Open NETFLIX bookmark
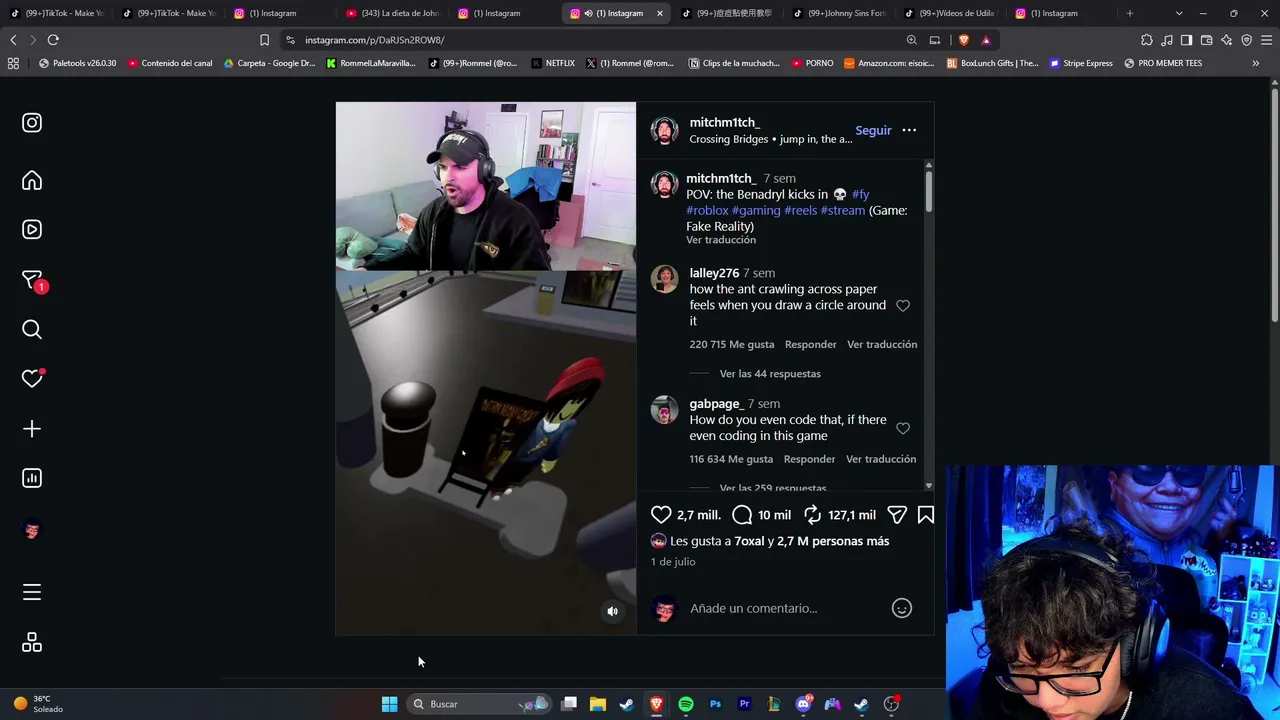1280x720 pixels. click(x=553, y=63)
